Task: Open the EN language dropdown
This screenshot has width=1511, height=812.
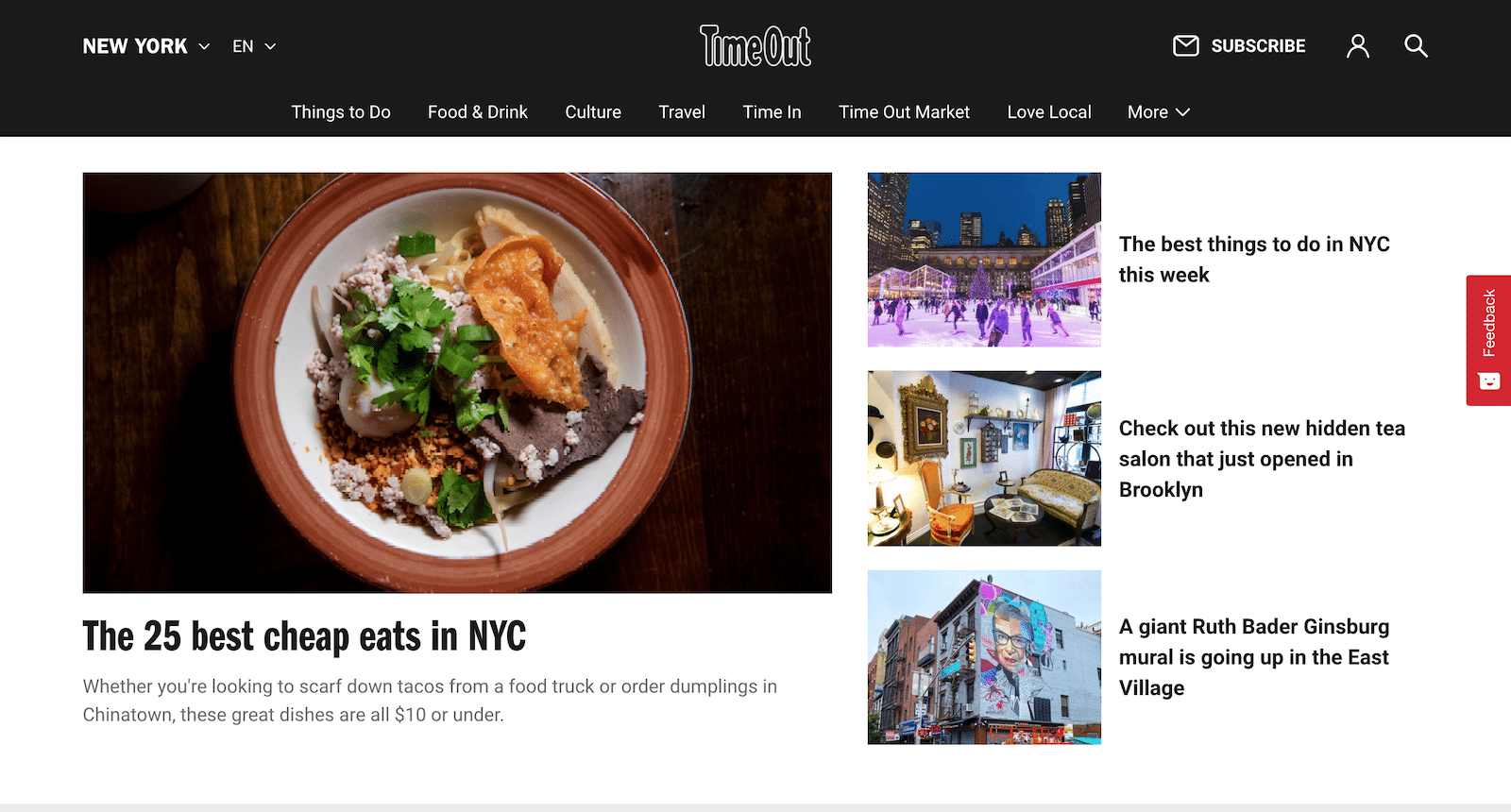Action: 254,46
